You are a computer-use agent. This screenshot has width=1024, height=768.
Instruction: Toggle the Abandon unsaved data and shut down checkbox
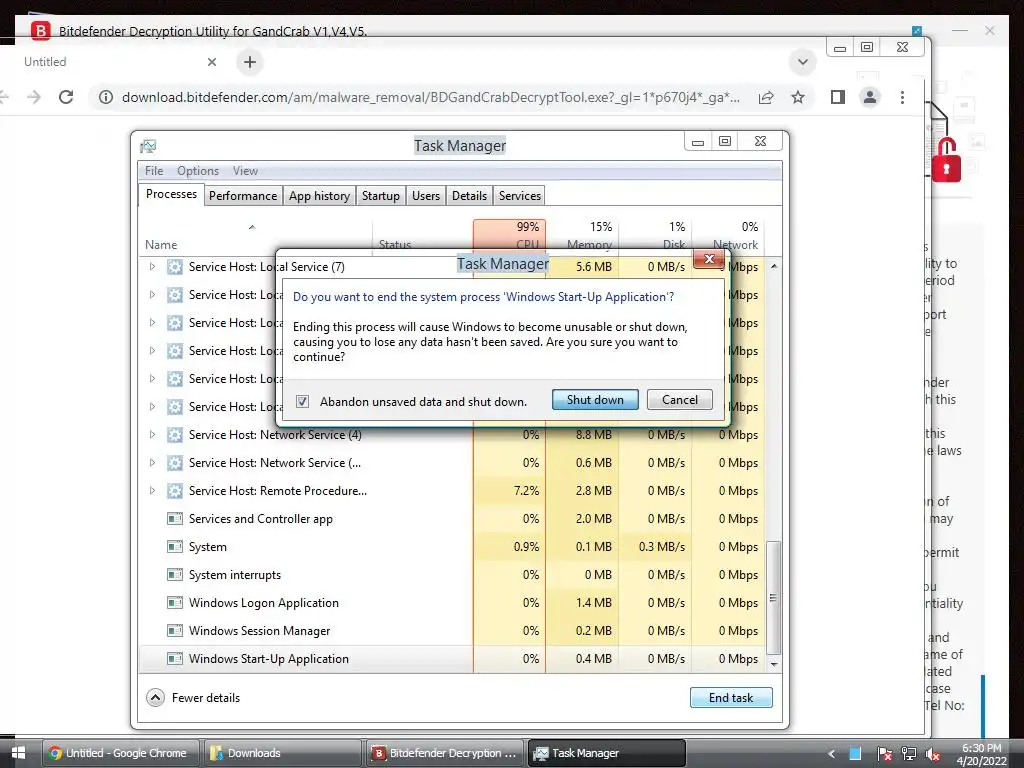(x=302, y=402)
